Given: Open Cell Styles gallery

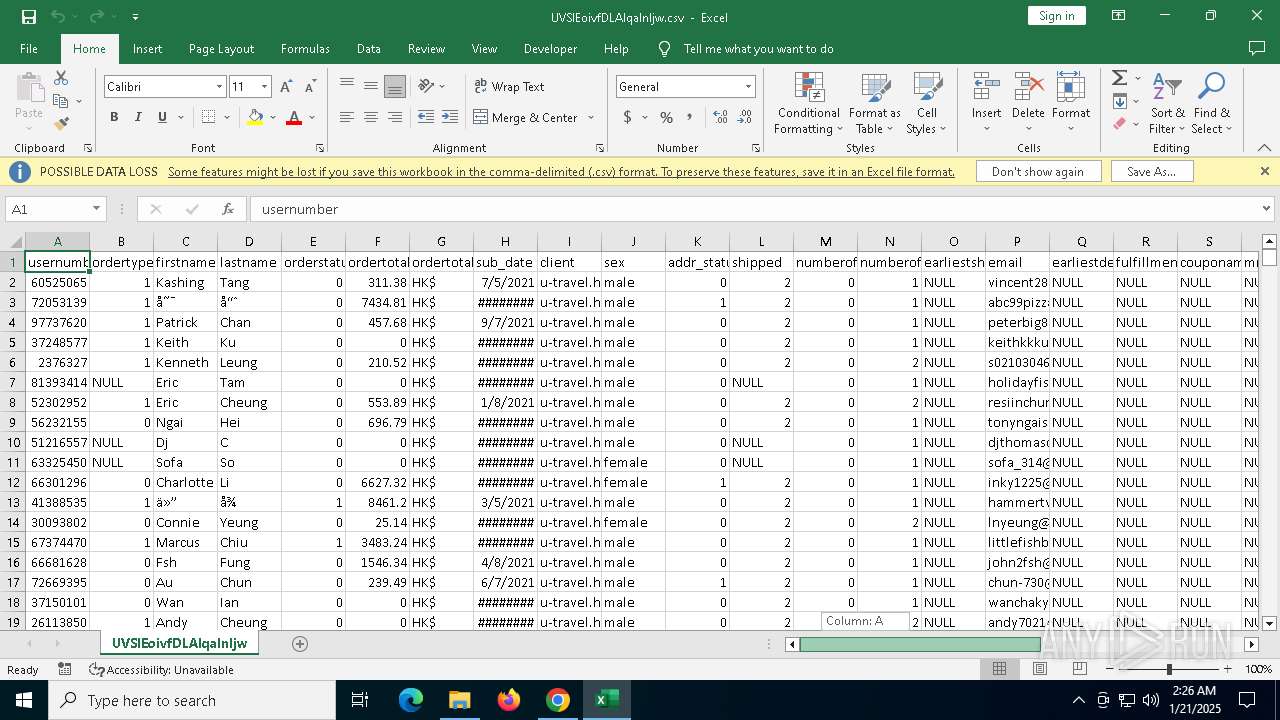Looking at the screenshot, I should 927,104.
